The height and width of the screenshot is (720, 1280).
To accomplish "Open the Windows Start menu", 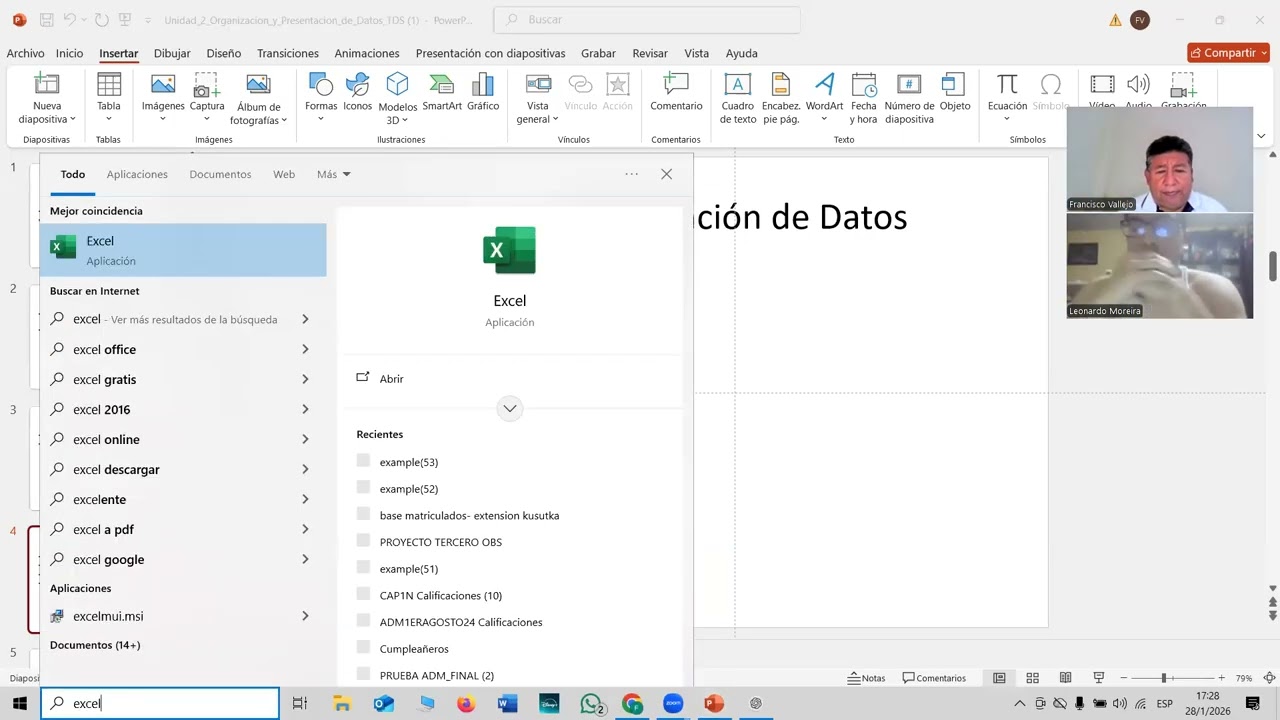I will click(19, 704).
